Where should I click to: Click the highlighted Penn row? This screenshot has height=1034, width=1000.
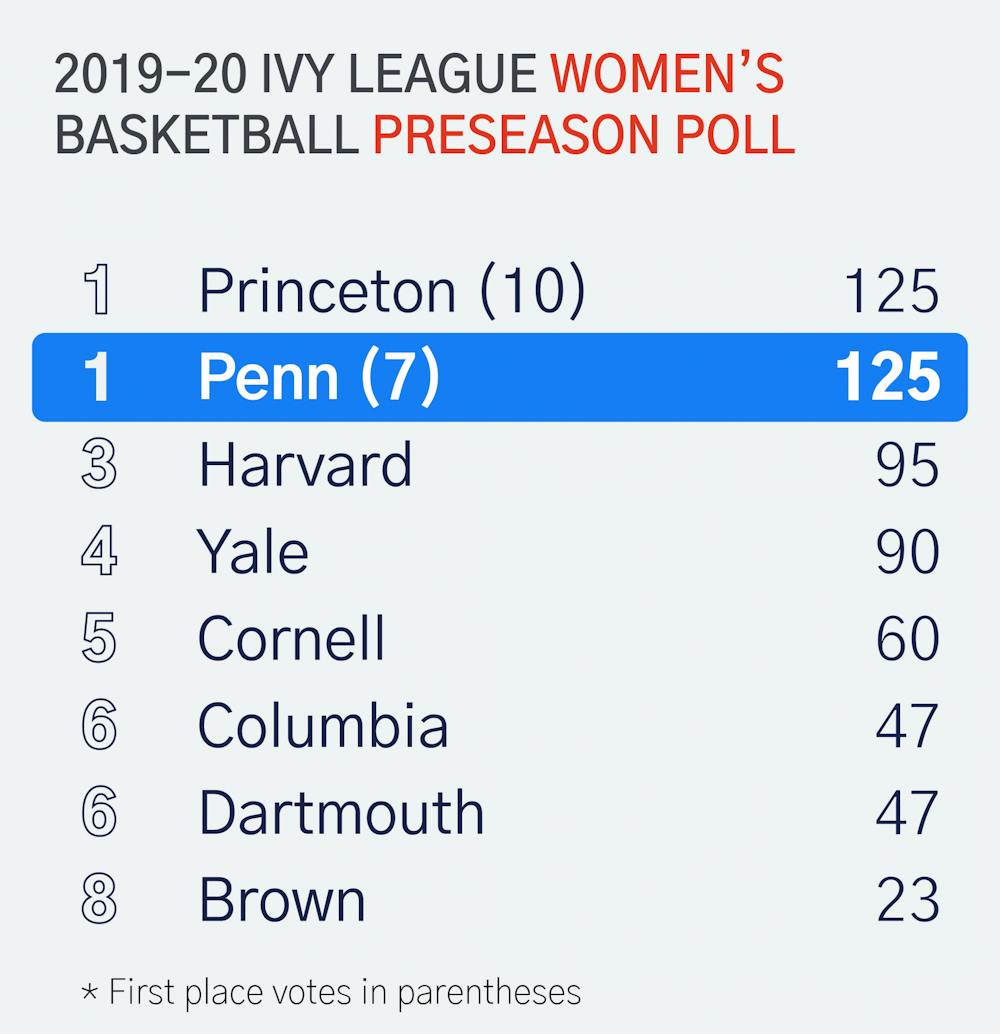click(x=500, y=377)
